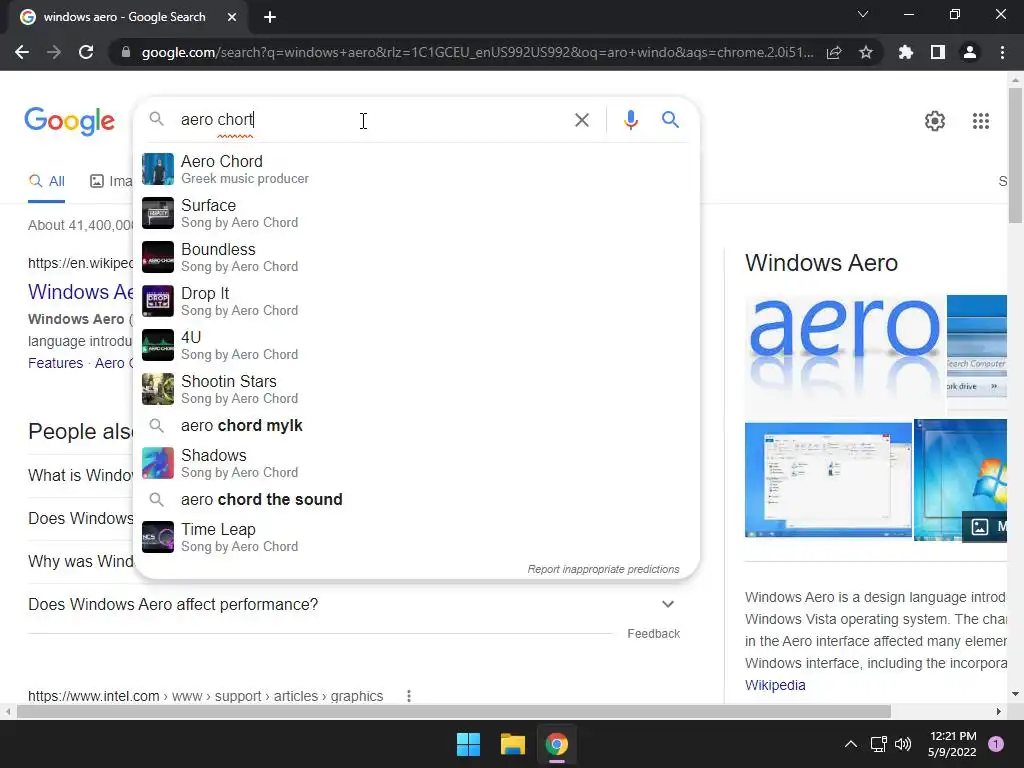Open the tab search chevron

[863, 14]
